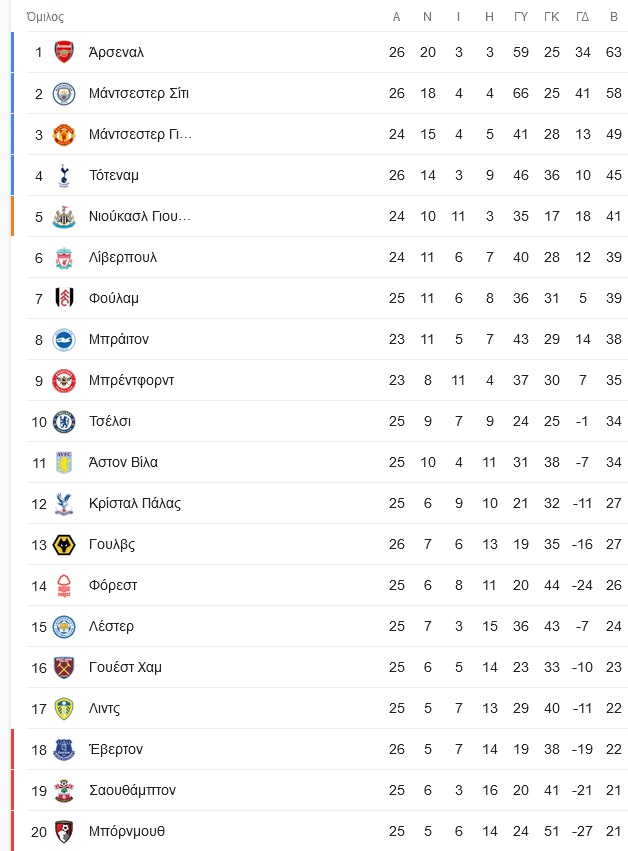Image resolution: width=628 pixels, height=851 pixels.
Task: Click the ΓΔ goal difference column header
Action: tap(582, 17)
